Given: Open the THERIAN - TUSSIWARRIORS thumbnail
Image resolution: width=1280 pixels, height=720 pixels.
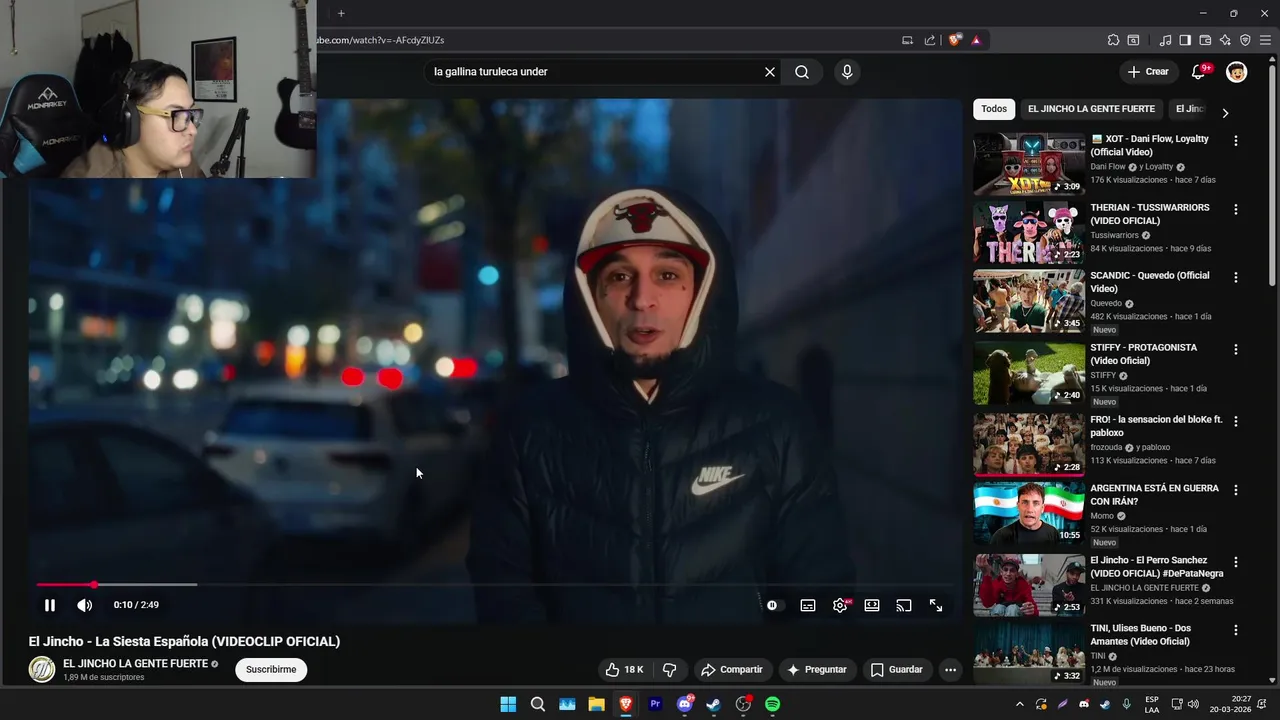Looking at the screenshot, I should (1029, 232).
